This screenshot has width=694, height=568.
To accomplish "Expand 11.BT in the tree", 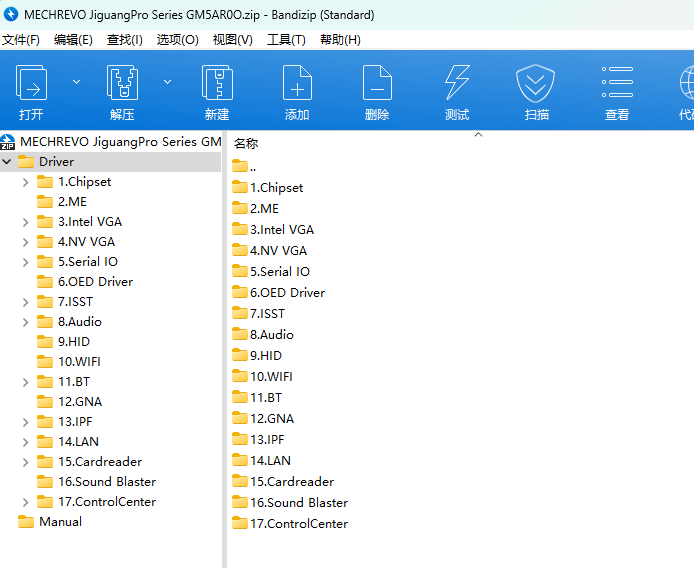I will 26,382.
